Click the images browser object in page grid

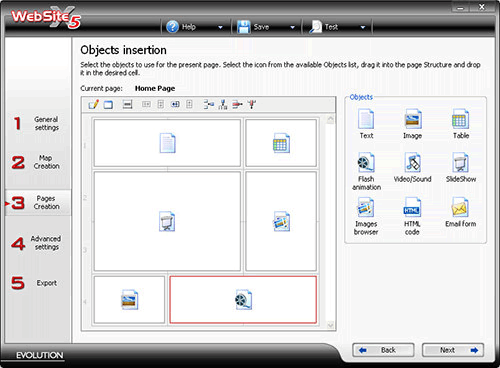click(x=281, y=221)
